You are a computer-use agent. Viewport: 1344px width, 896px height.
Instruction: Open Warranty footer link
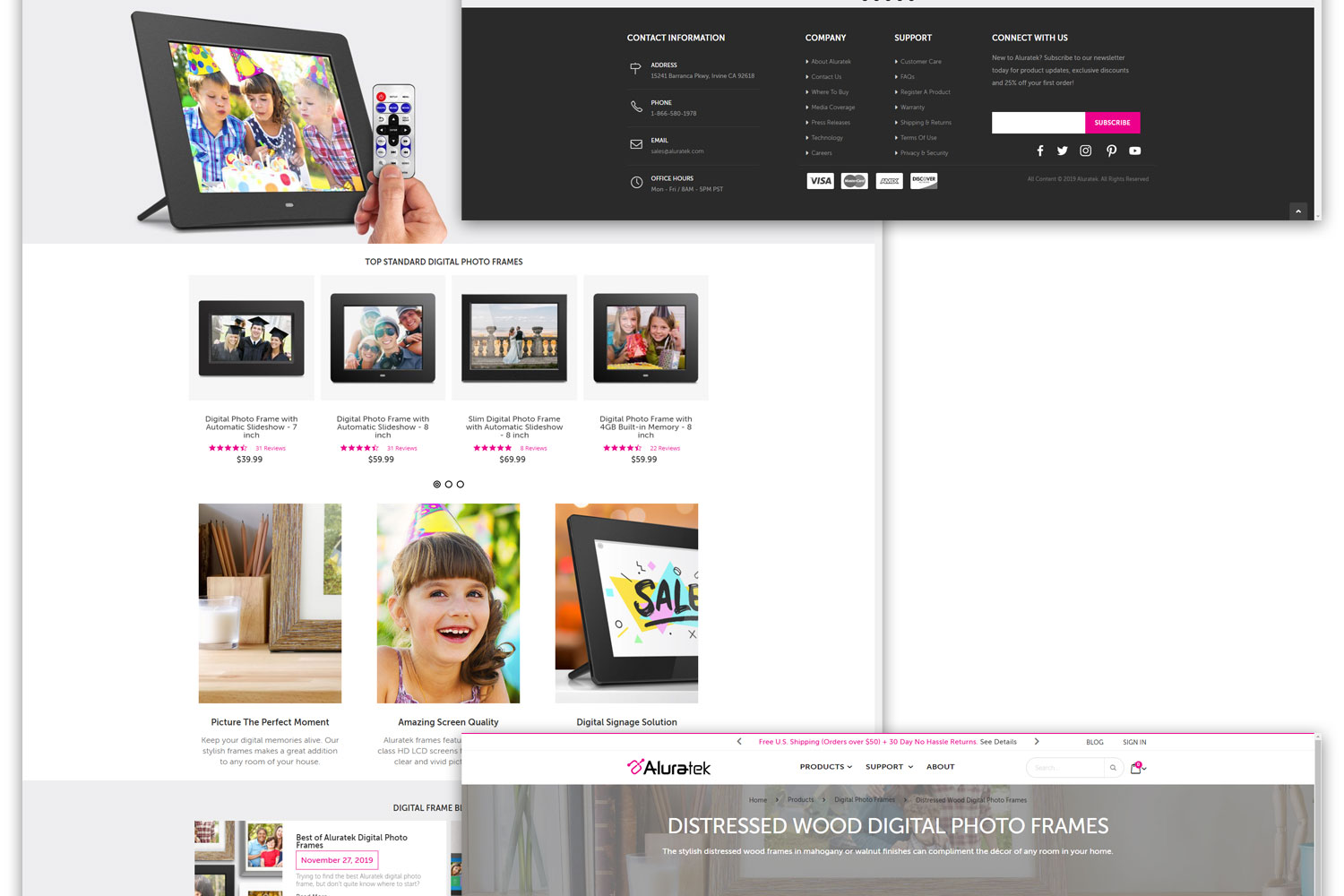tap(912, 108)
